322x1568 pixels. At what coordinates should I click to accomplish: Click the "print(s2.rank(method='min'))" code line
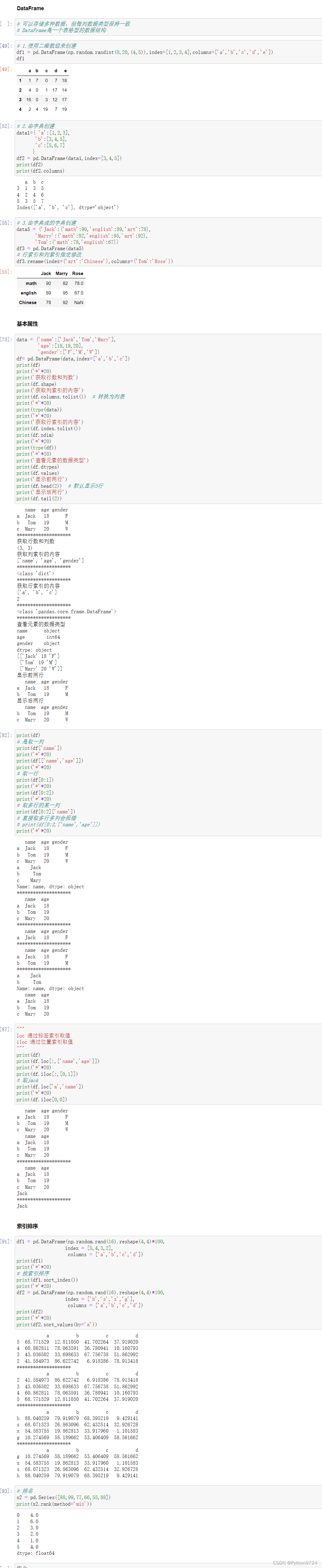[x=54, y=1504]
